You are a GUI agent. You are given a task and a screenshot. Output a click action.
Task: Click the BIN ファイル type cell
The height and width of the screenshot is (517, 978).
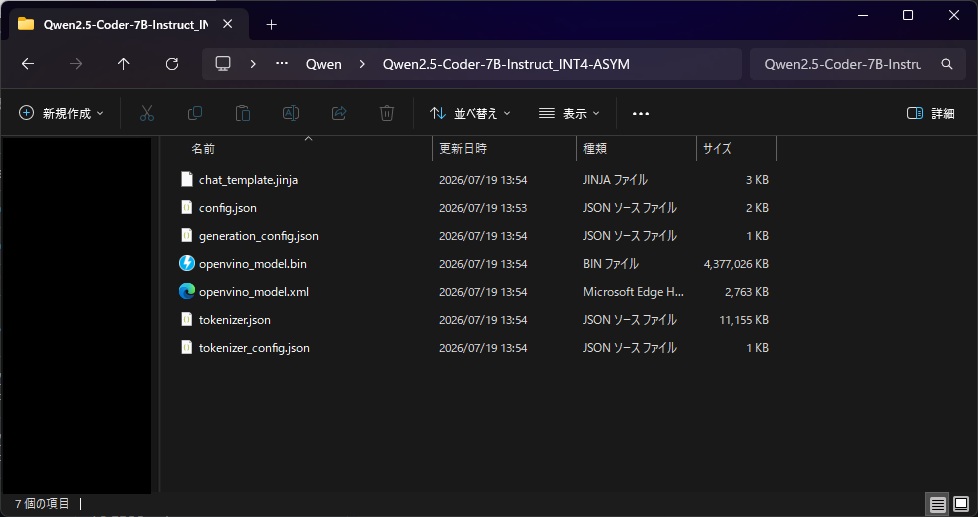611,264
